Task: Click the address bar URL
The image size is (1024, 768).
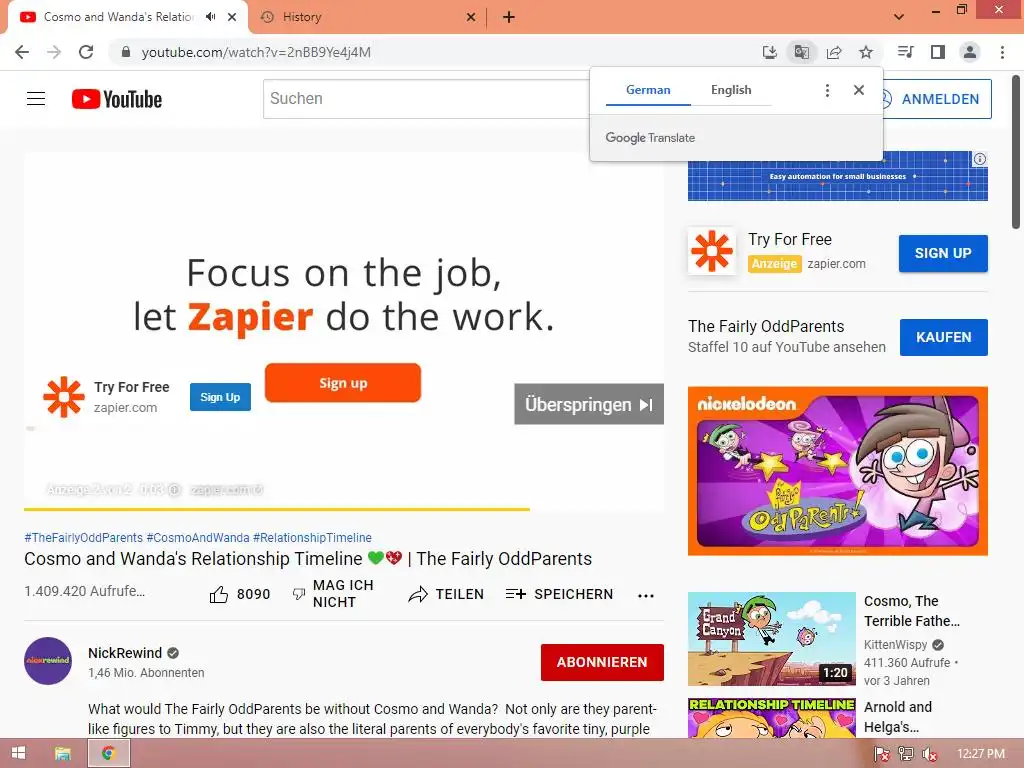Action: point(256,52)
